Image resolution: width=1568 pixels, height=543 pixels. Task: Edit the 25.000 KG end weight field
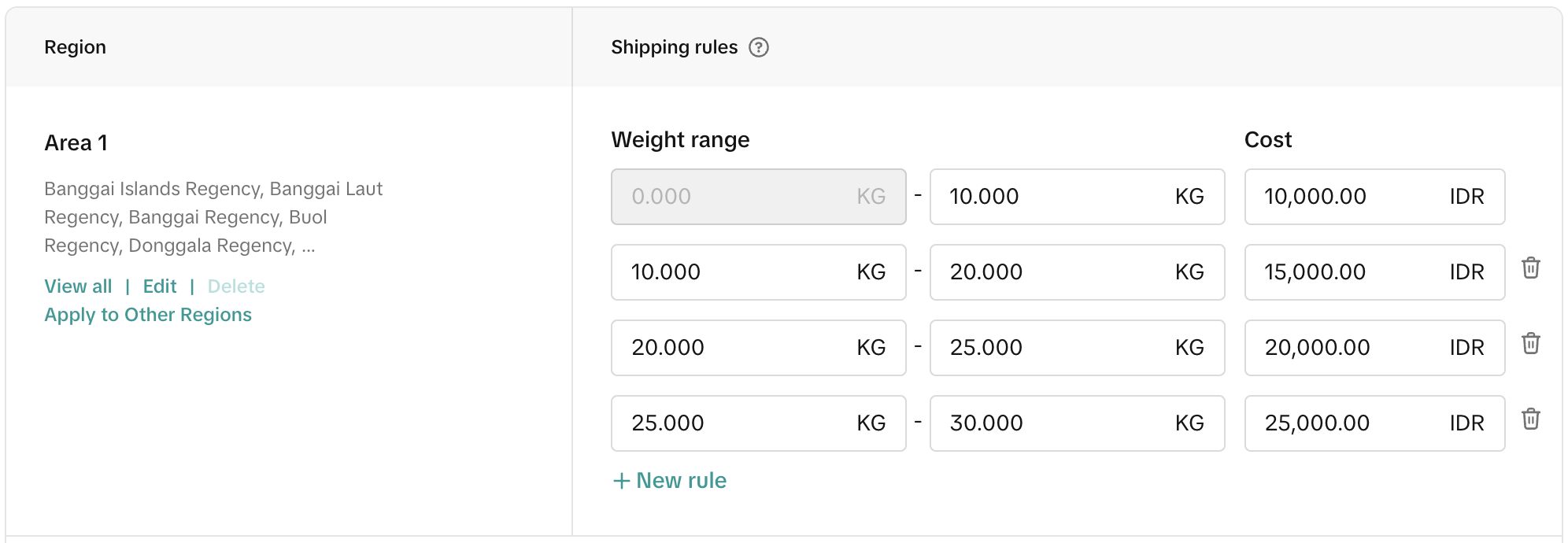point(1055,348)
